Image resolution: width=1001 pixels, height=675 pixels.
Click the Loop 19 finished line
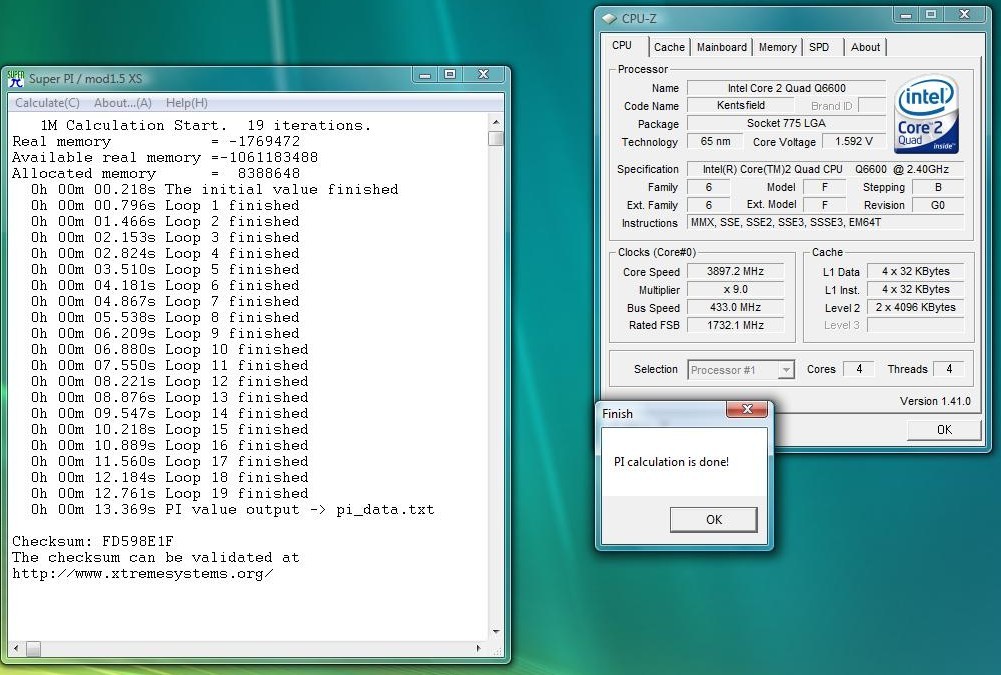pyautogui.click(x=169, y=494)
